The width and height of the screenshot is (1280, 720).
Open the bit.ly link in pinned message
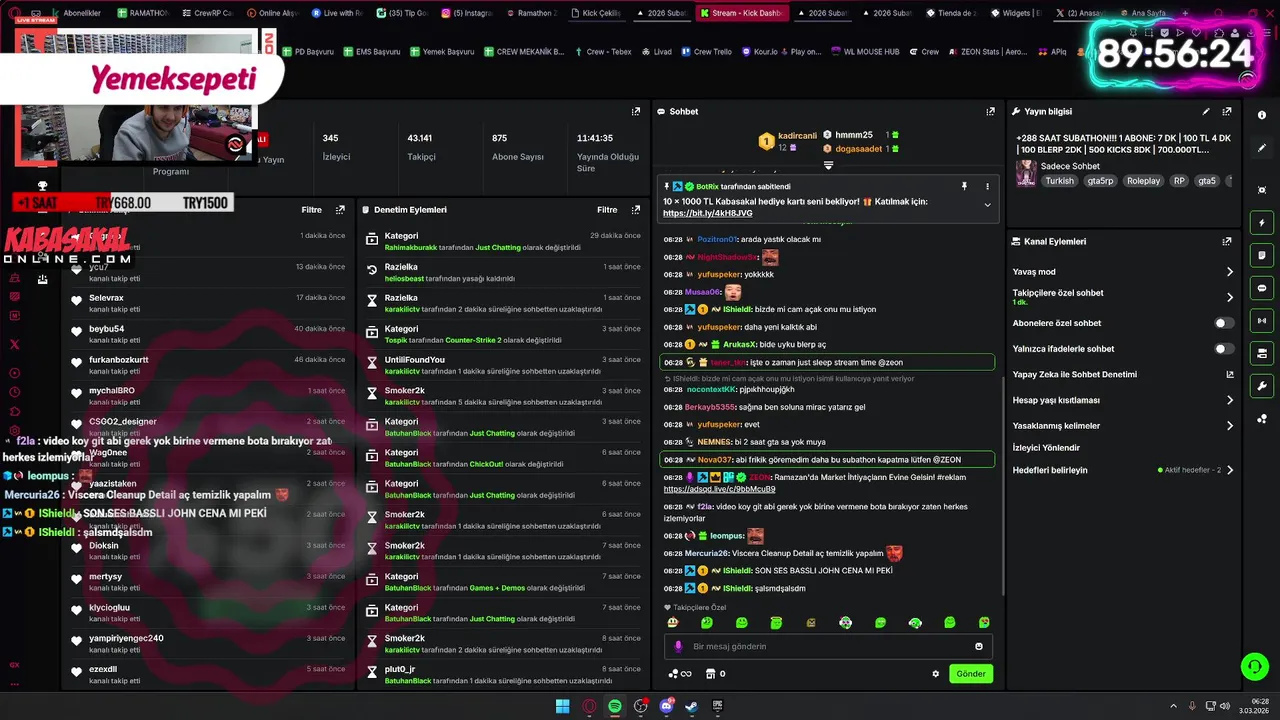(x=708, y=213)
